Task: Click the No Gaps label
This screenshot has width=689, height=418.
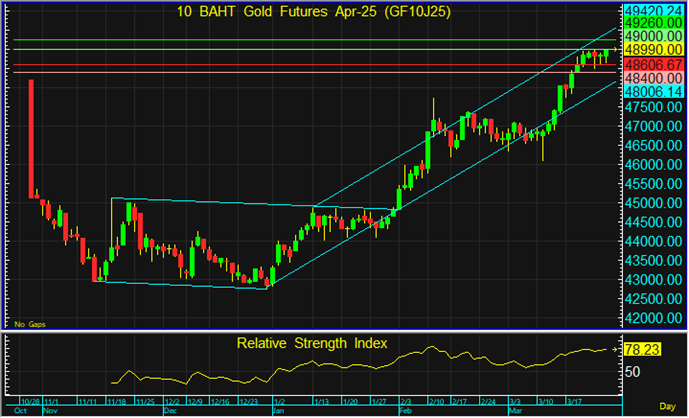Action: [x=30, y=324]
